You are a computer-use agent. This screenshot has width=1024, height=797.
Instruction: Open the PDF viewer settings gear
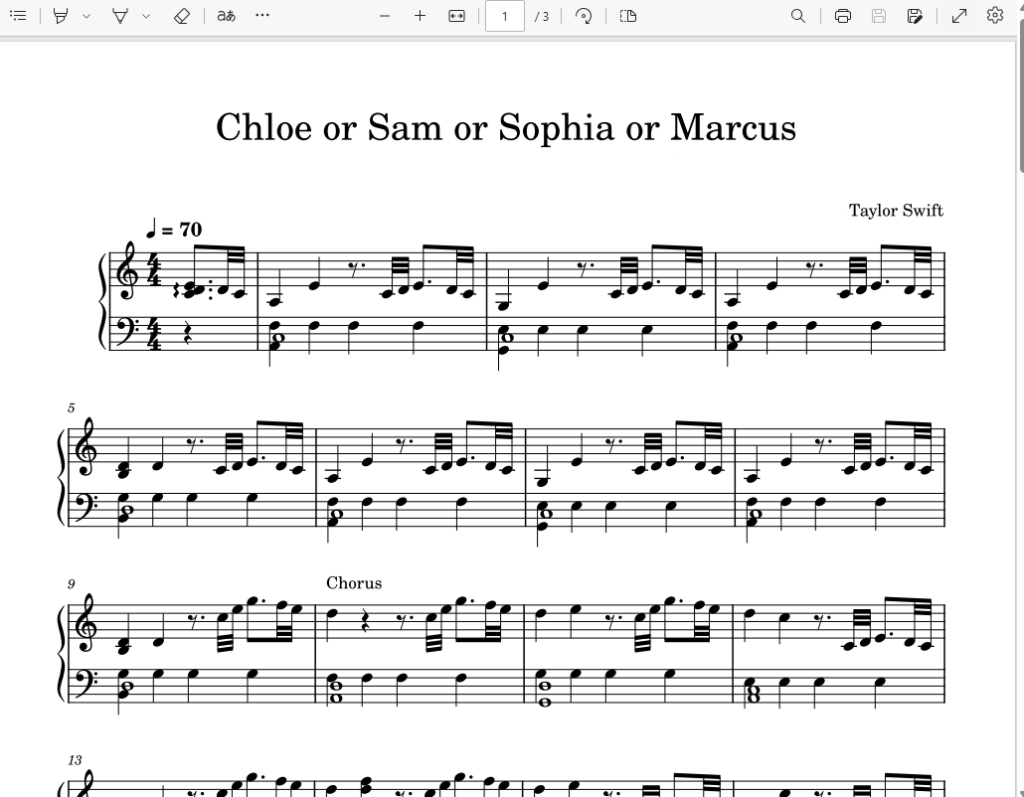click(995, 16)
